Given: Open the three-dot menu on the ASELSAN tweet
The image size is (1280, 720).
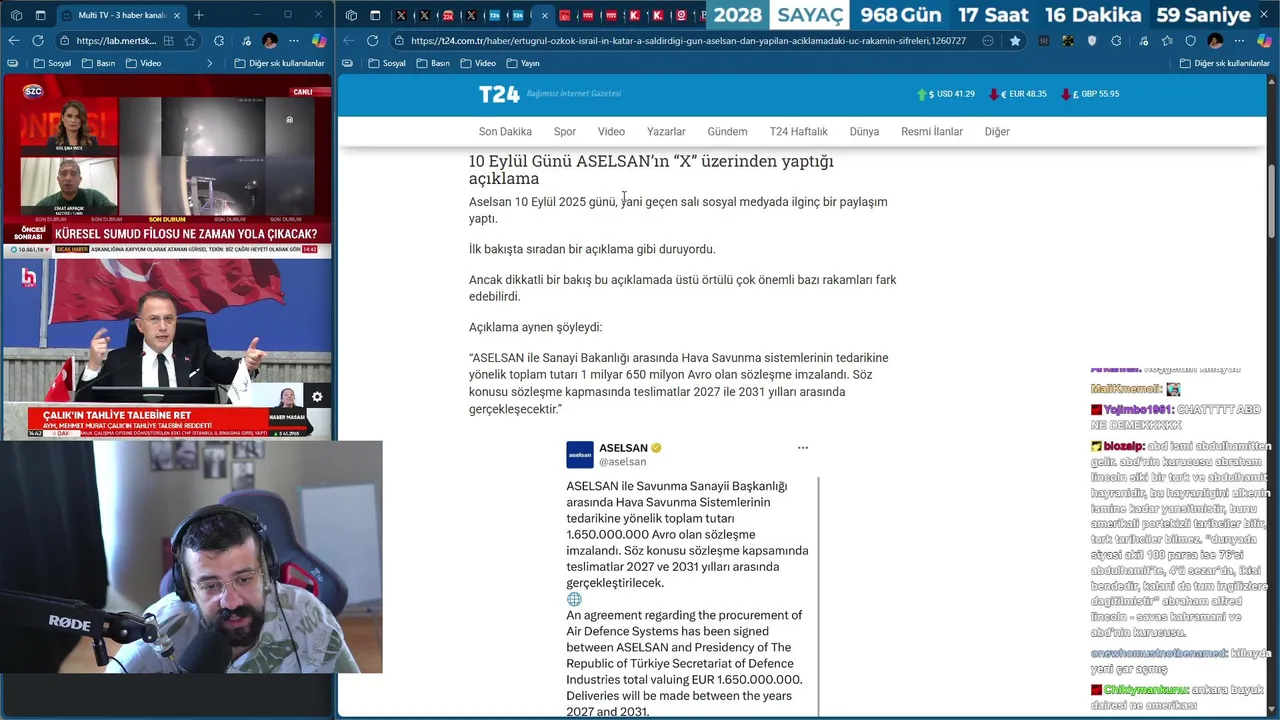Looking at the screenshot, I should pyautogui.click(x=802, y=448).
